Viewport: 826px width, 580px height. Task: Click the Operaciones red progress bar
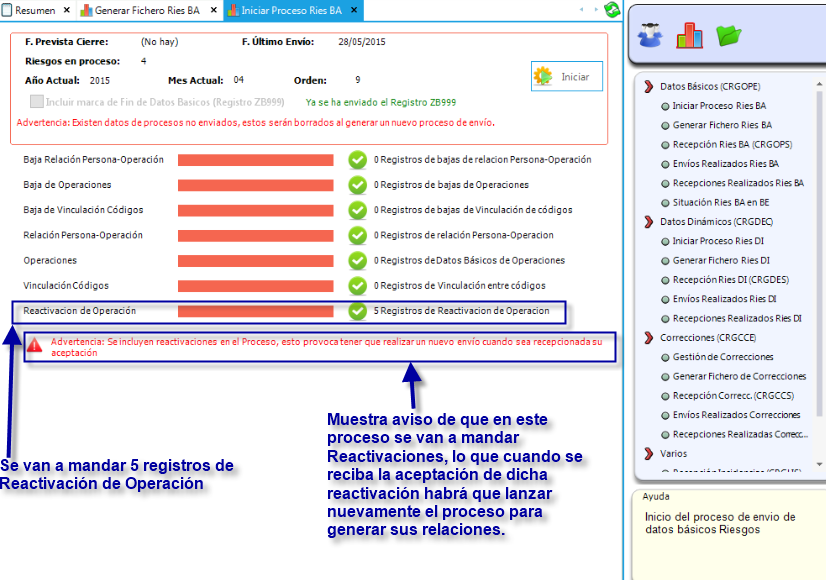tap(255, 260)
